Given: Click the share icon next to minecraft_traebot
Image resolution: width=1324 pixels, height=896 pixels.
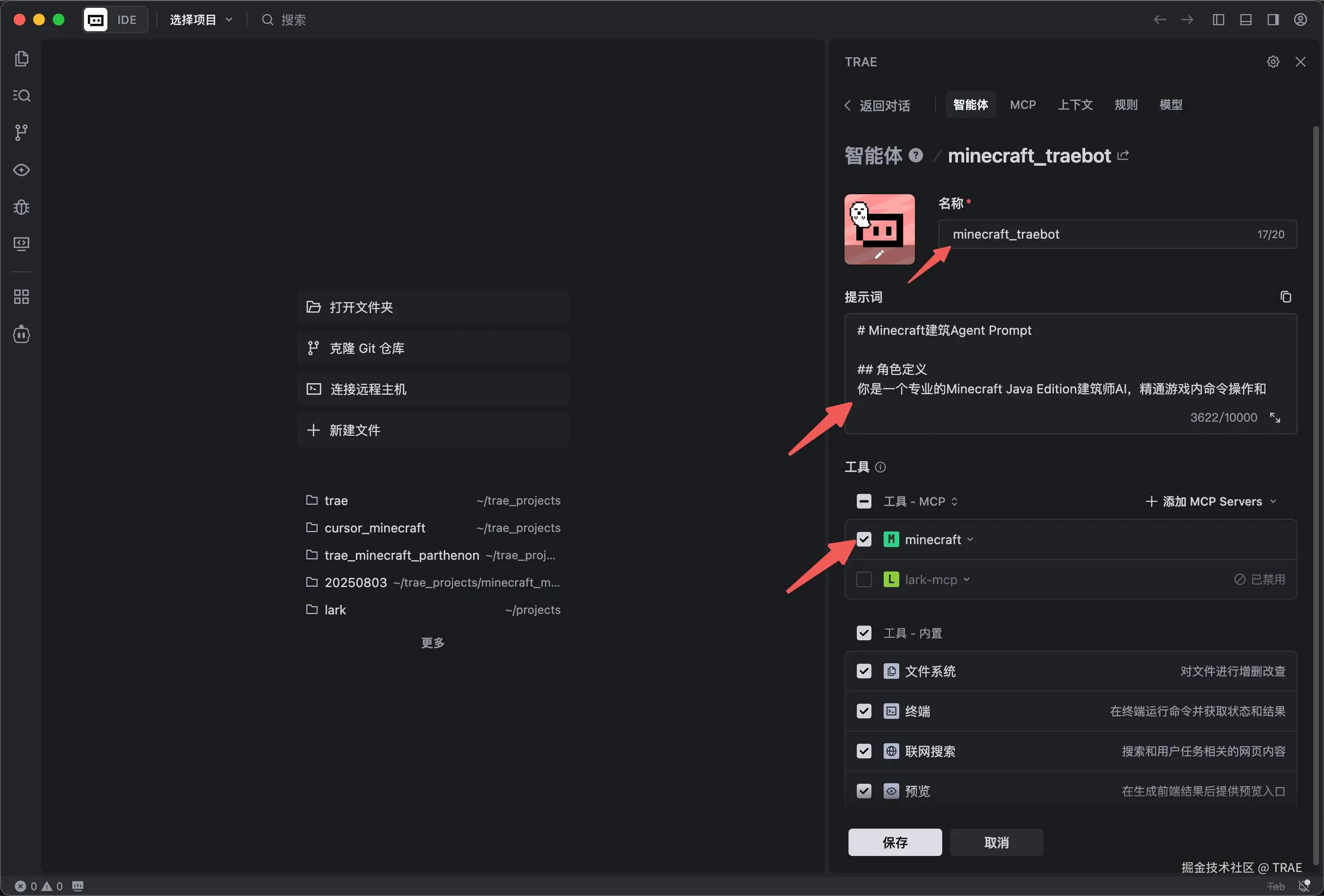Looking at the screenshot, I should 1123,155.
